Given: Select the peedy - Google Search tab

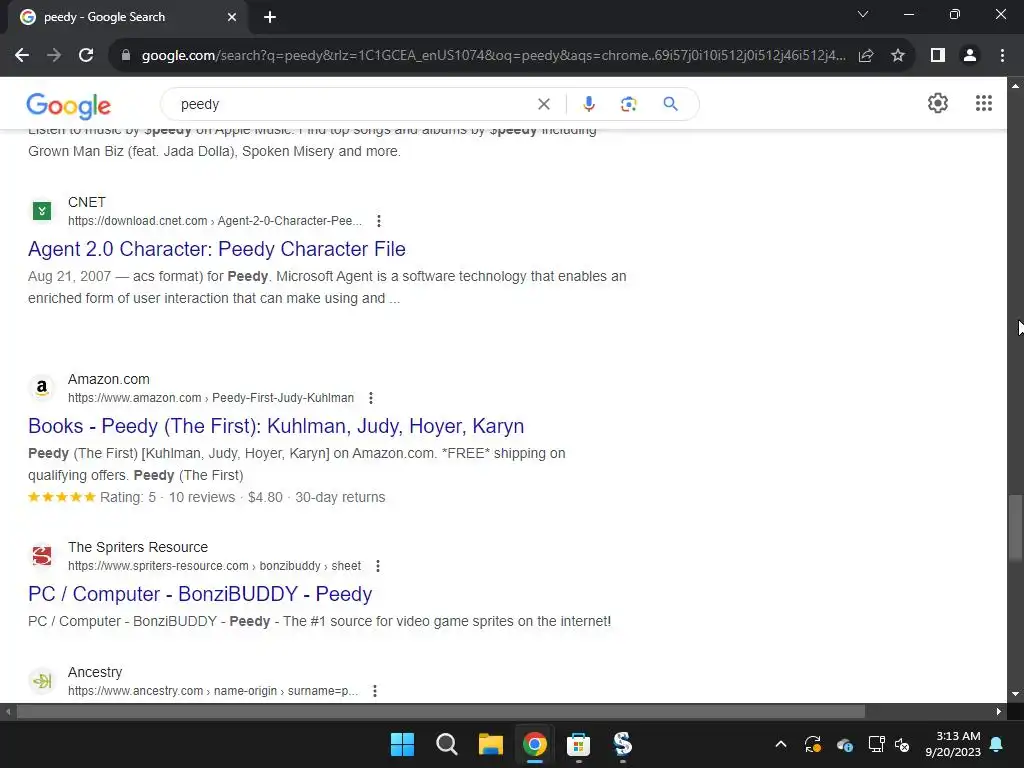Looking at the screenshot, I should [x=127, y=18].
